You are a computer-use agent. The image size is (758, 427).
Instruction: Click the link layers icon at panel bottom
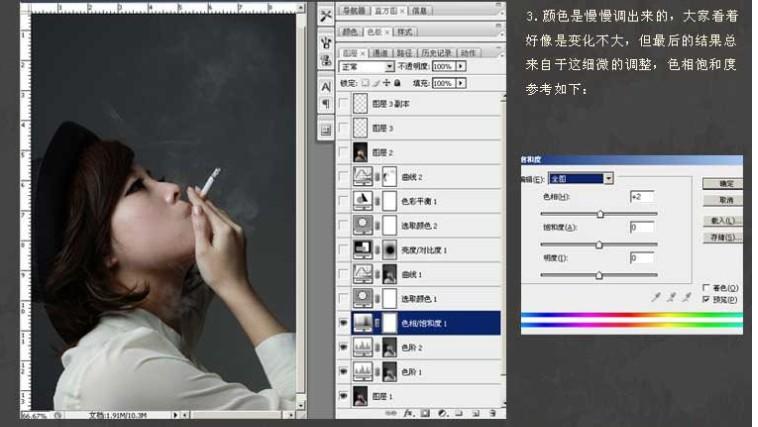[391, 413]
